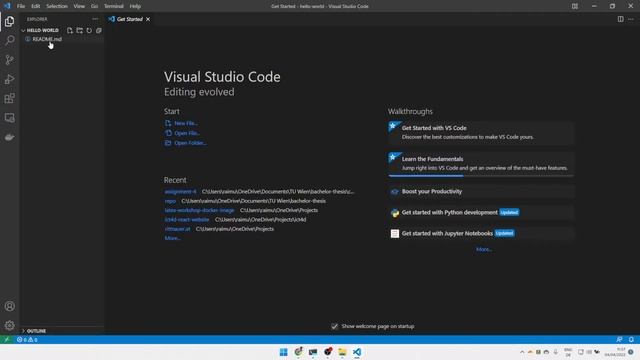Click the Customize Layout icon in title bar

click(x=575, y=6)
